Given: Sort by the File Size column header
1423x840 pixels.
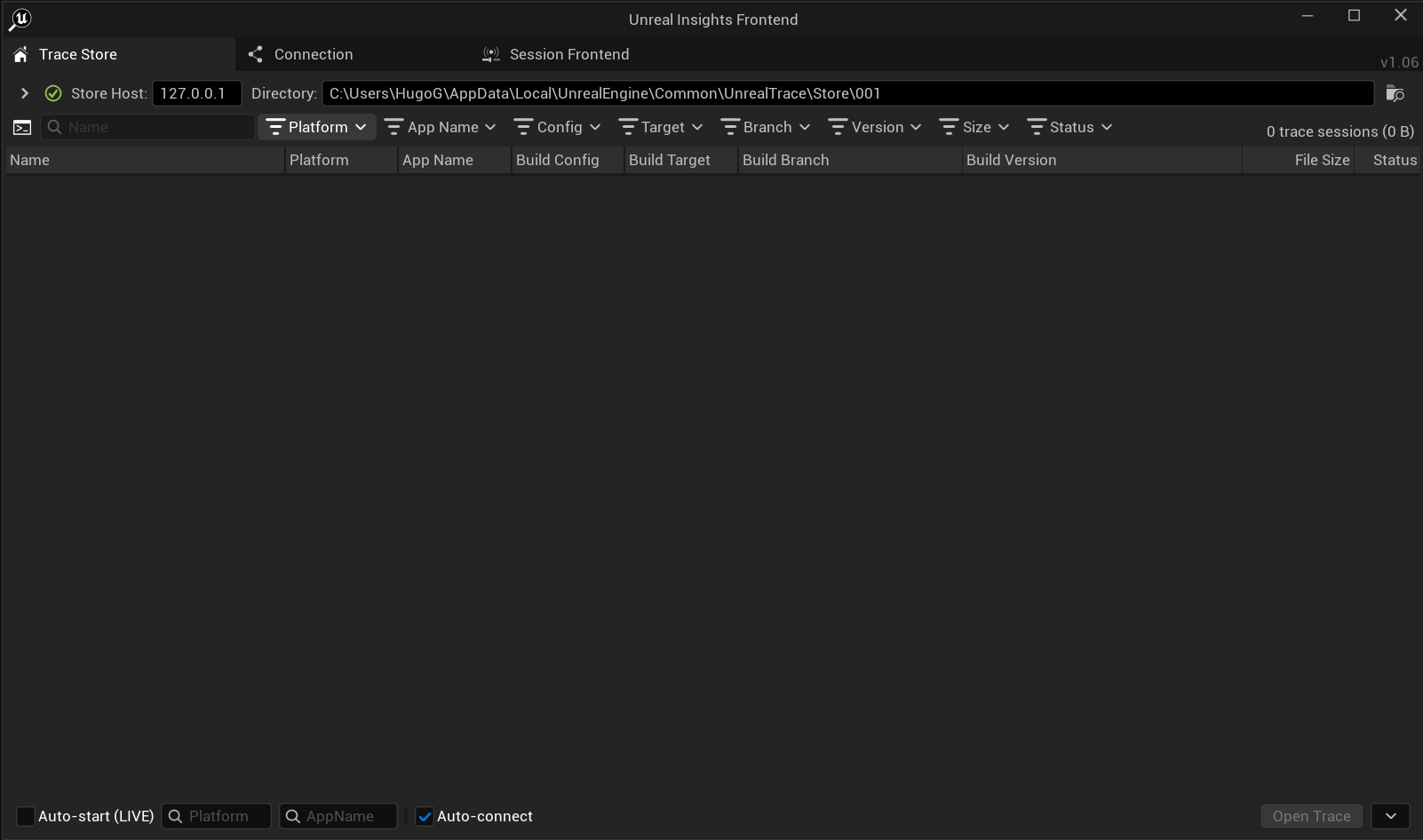Looking at the screenshot, I should (x=1299, y=160).
